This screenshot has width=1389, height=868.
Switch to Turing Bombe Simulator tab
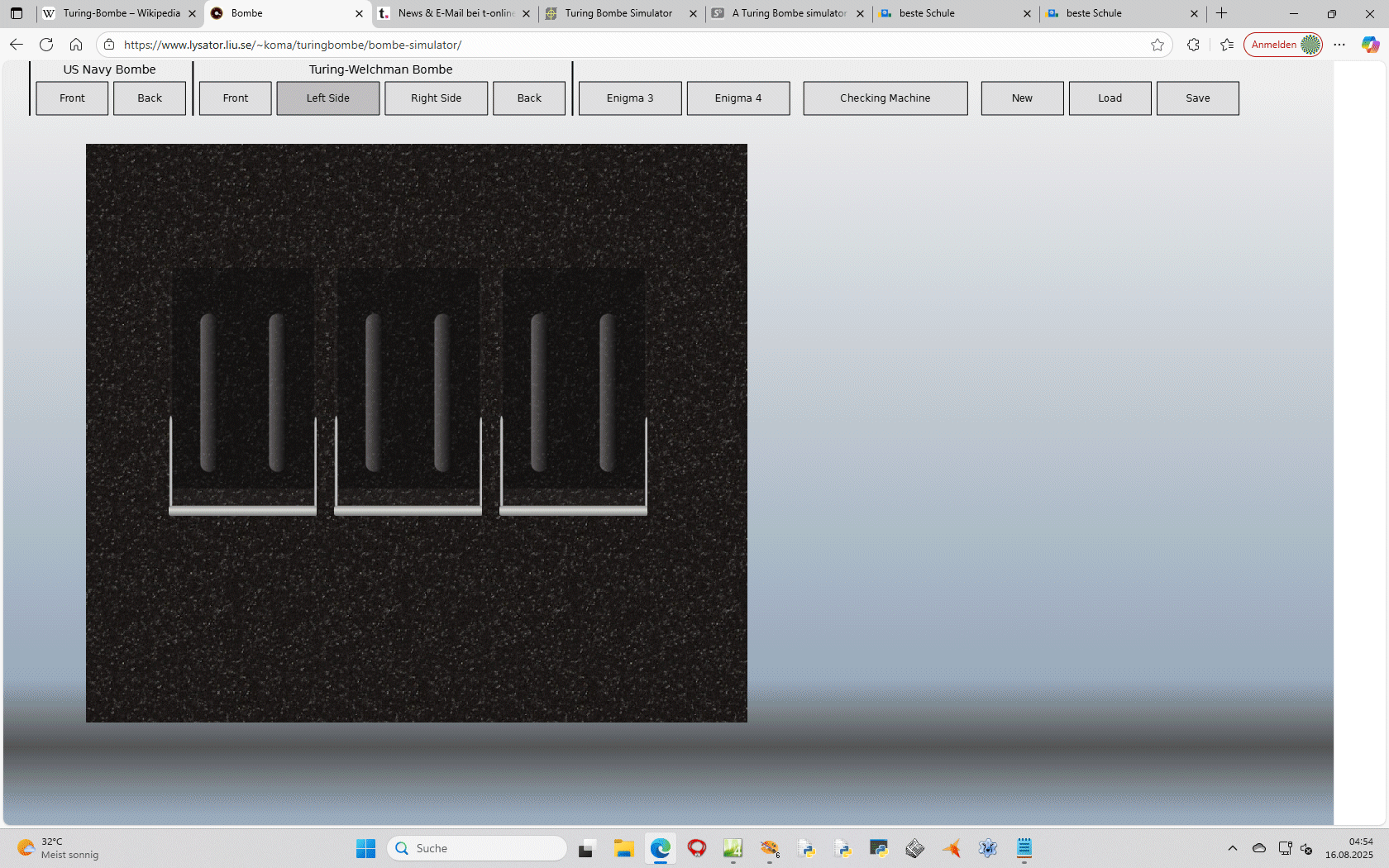(618, 13)
